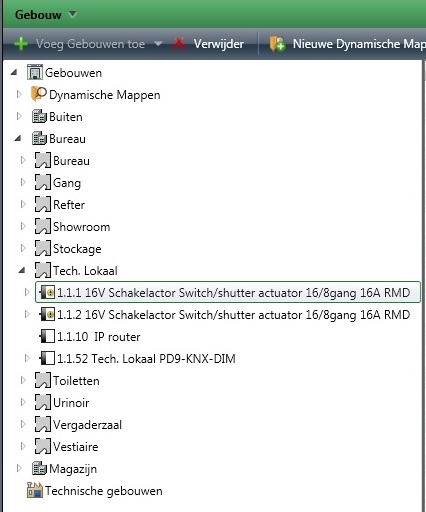This screenshot has height=512, width=426.
Task: Expand the Bureau room node
Action: click(23, 160)
